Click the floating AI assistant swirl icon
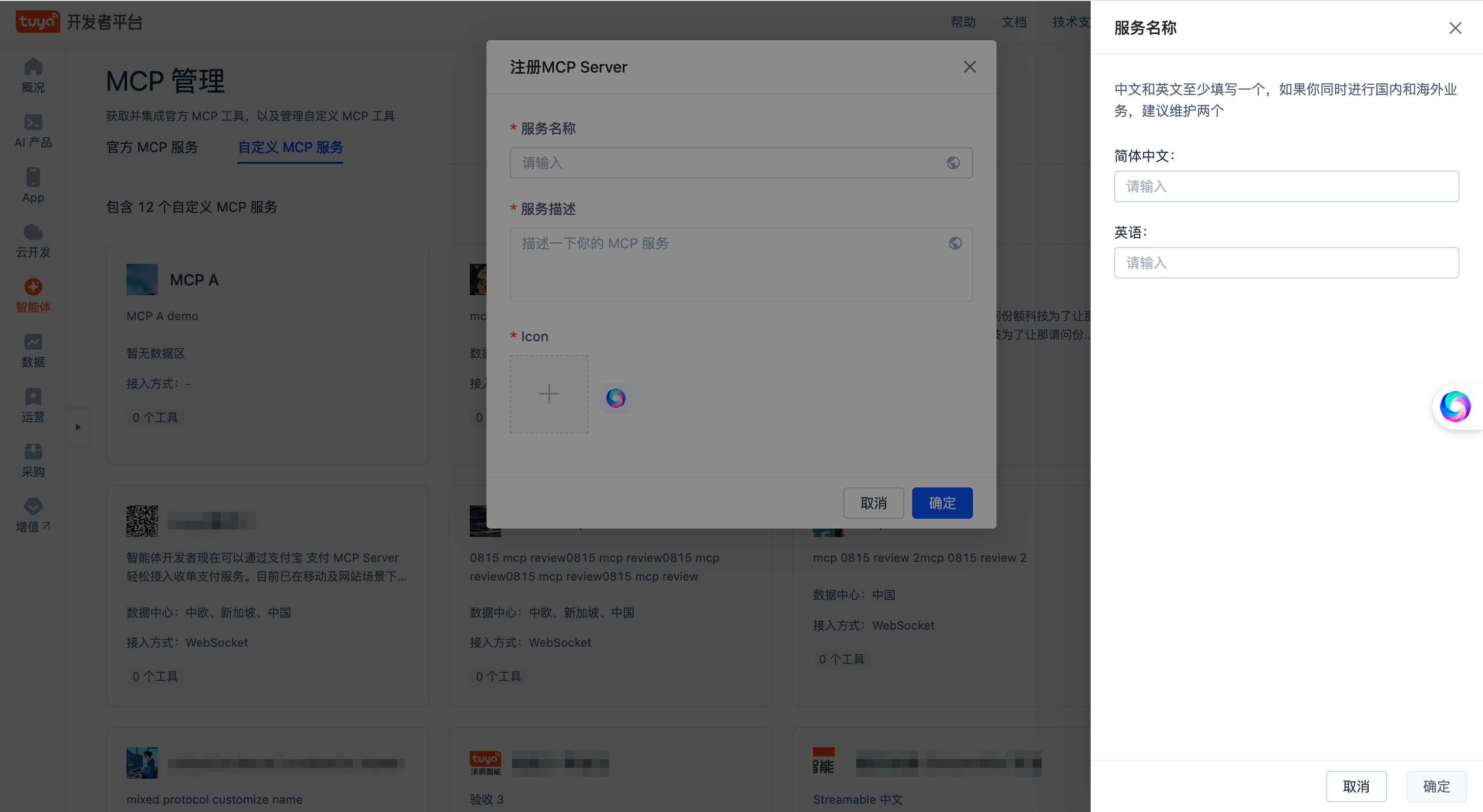The width and height of the screenshot is (1483, 812). tap(1455, 406)
